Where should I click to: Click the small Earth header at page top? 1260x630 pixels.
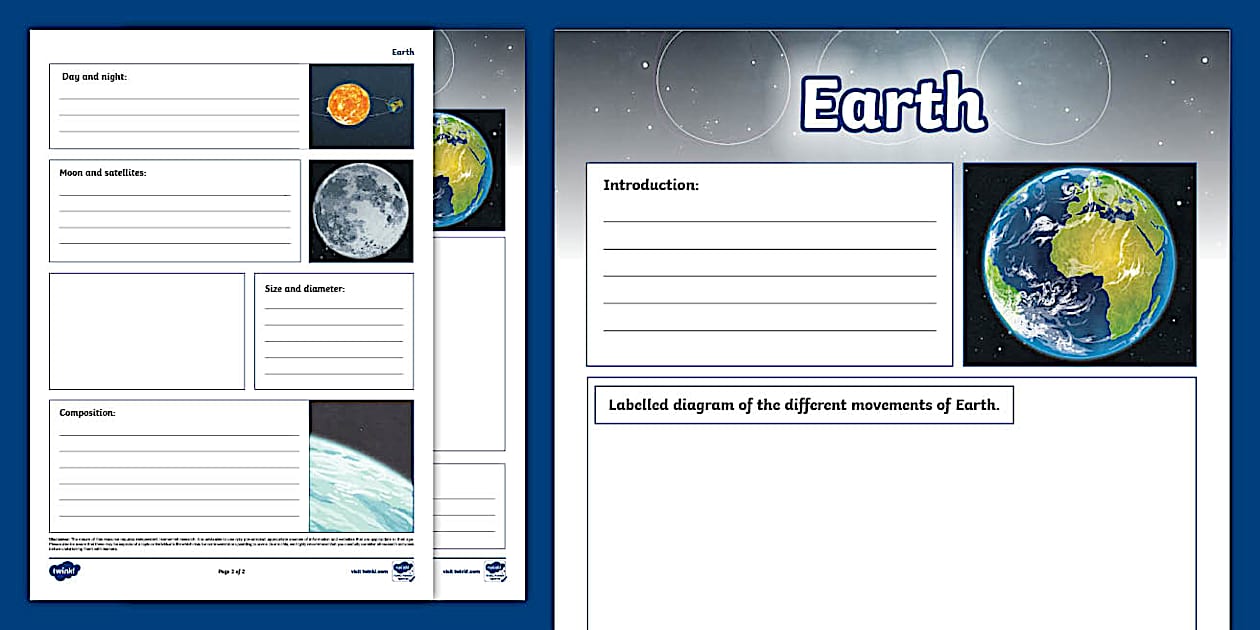[x=402, y=52]
